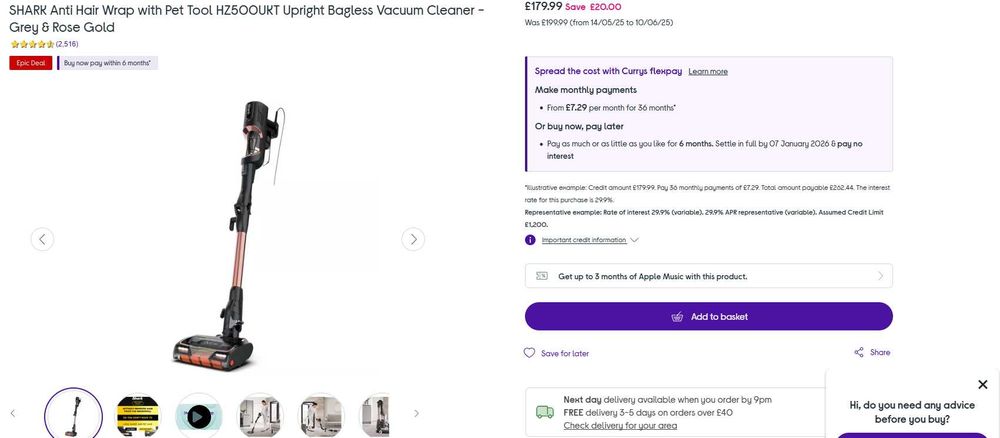The width and height of the screenshot is (1000, 438).
Task: Go to the previous product image arrow
Action: (x=42, y=239)
